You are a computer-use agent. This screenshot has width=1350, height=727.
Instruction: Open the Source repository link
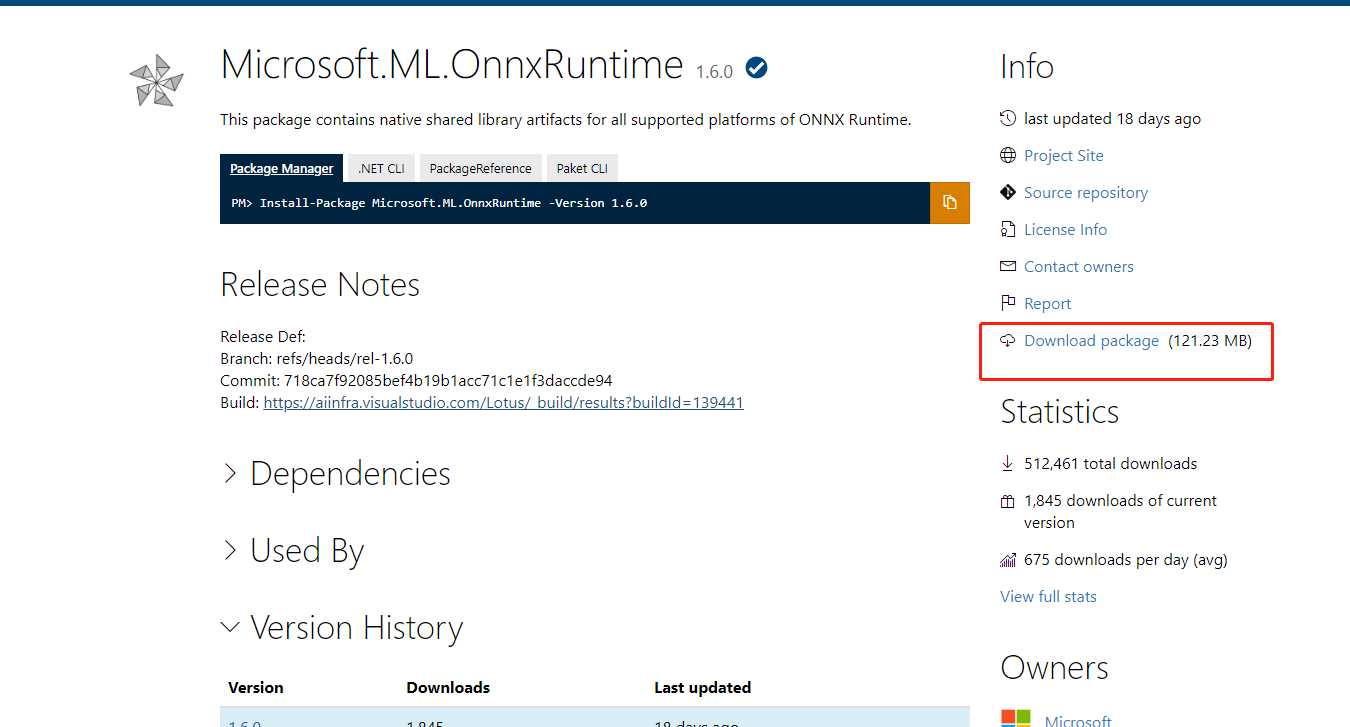(x=1086, y=193)
